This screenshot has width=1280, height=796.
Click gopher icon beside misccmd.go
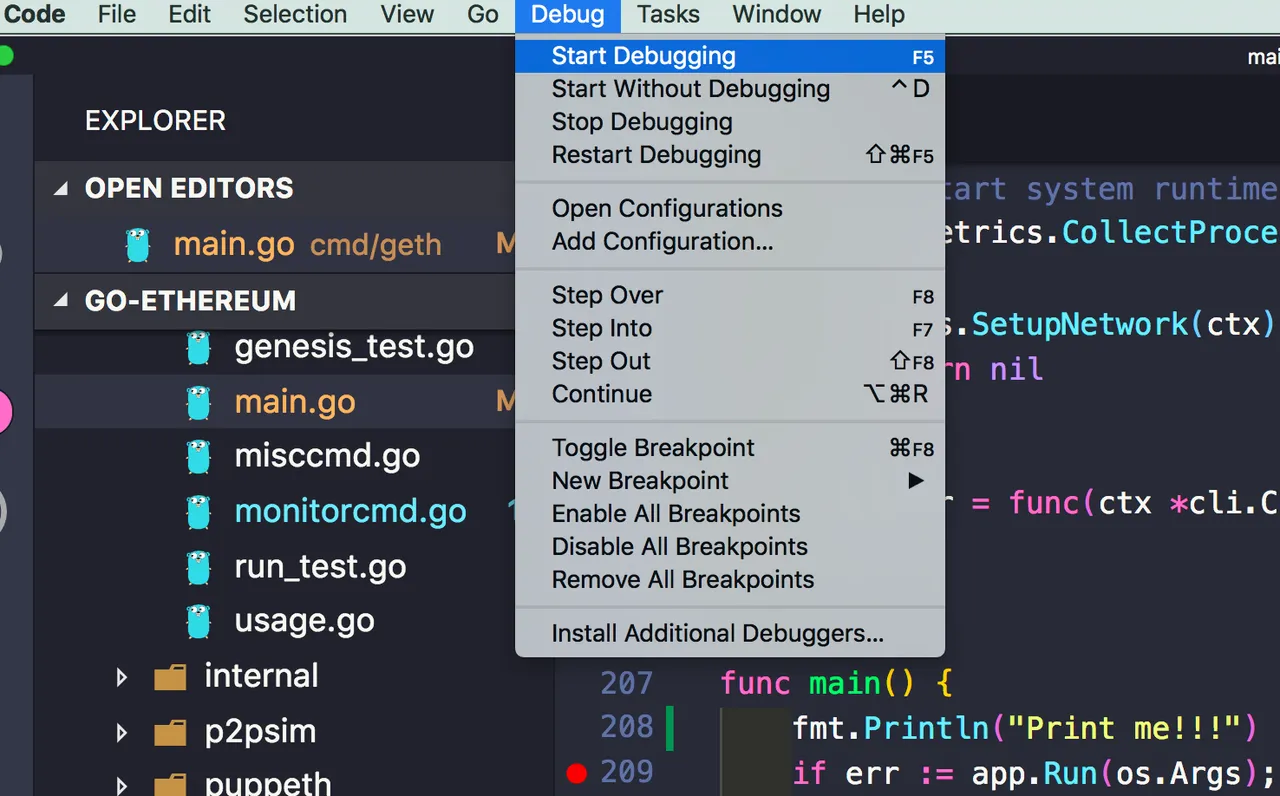pos(199,456)
